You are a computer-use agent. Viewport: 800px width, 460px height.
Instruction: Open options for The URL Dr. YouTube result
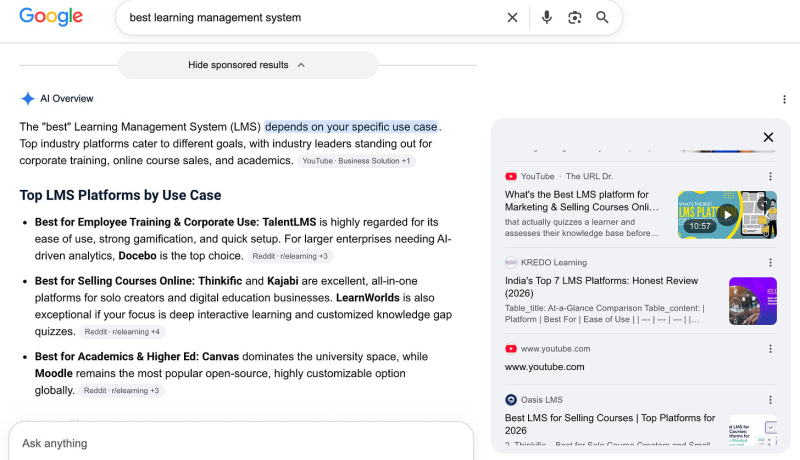pyautogui.click(x=770, y=176)
